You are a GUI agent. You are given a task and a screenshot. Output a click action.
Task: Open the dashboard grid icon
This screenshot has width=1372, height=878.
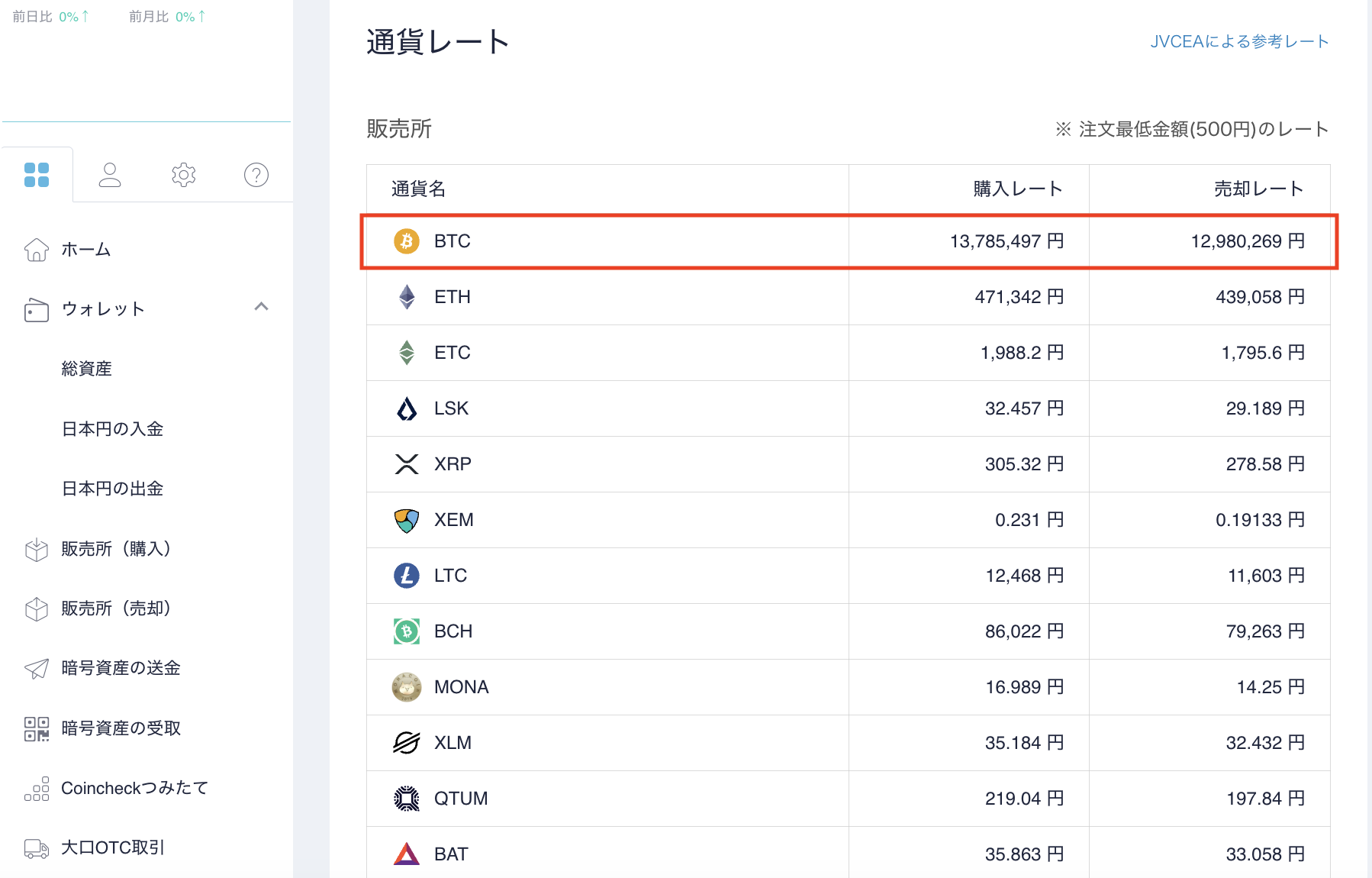tap(36, 176)
